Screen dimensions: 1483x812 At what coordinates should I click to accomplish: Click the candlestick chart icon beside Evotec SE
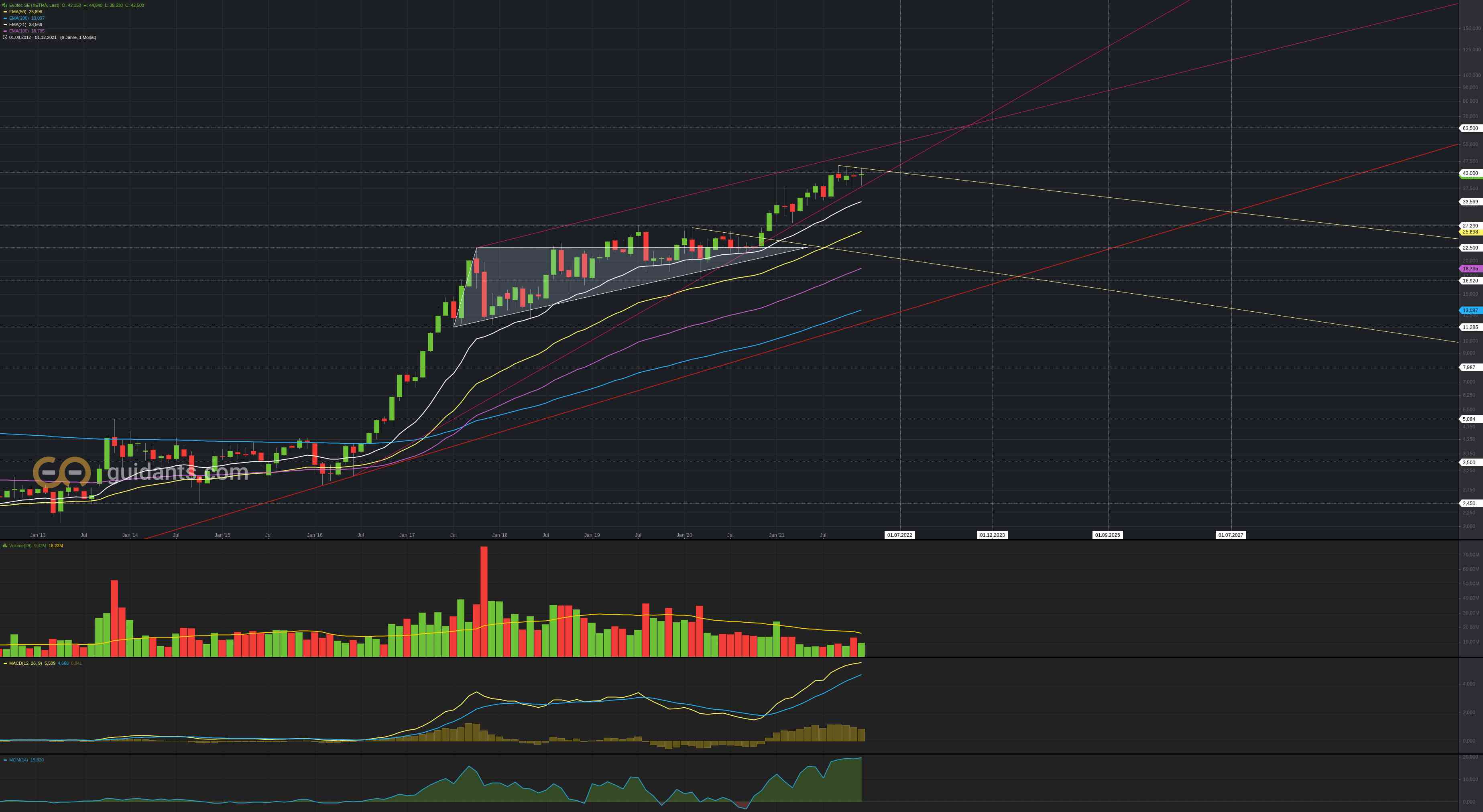point(4,5)
